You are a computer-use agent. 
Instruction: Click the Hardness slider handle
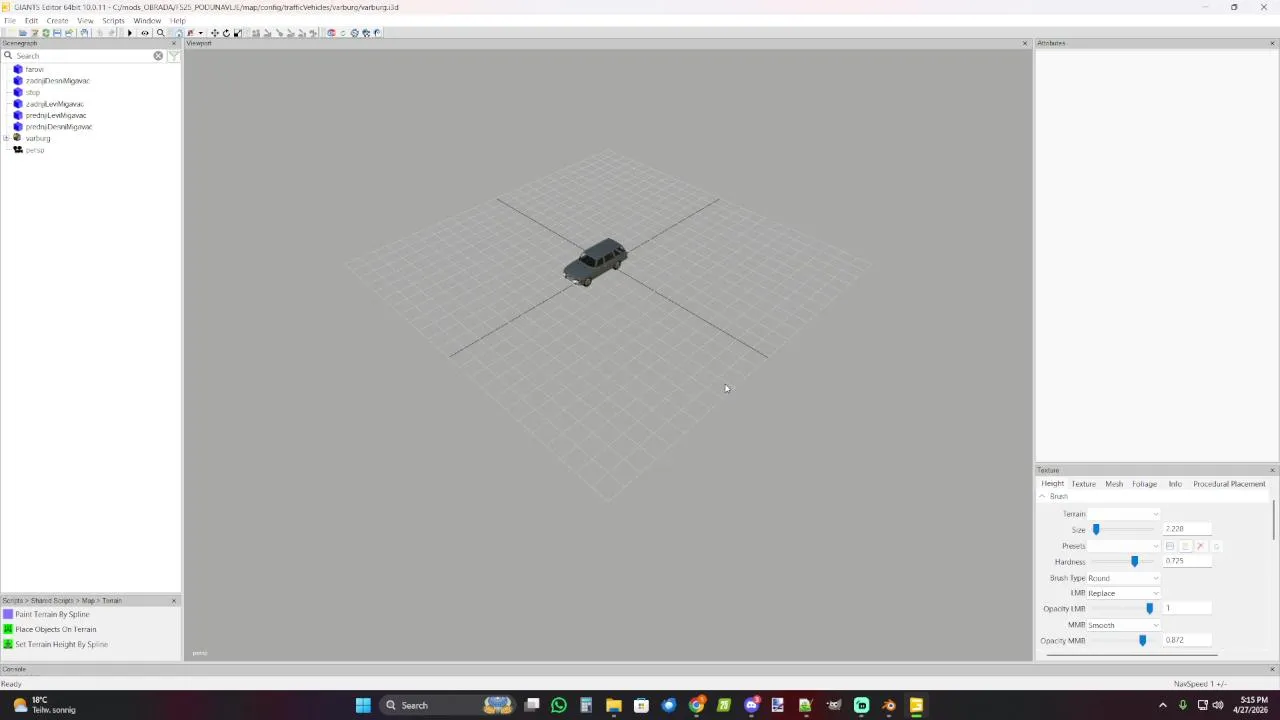pyautogui.click(x=1134, y=561)
